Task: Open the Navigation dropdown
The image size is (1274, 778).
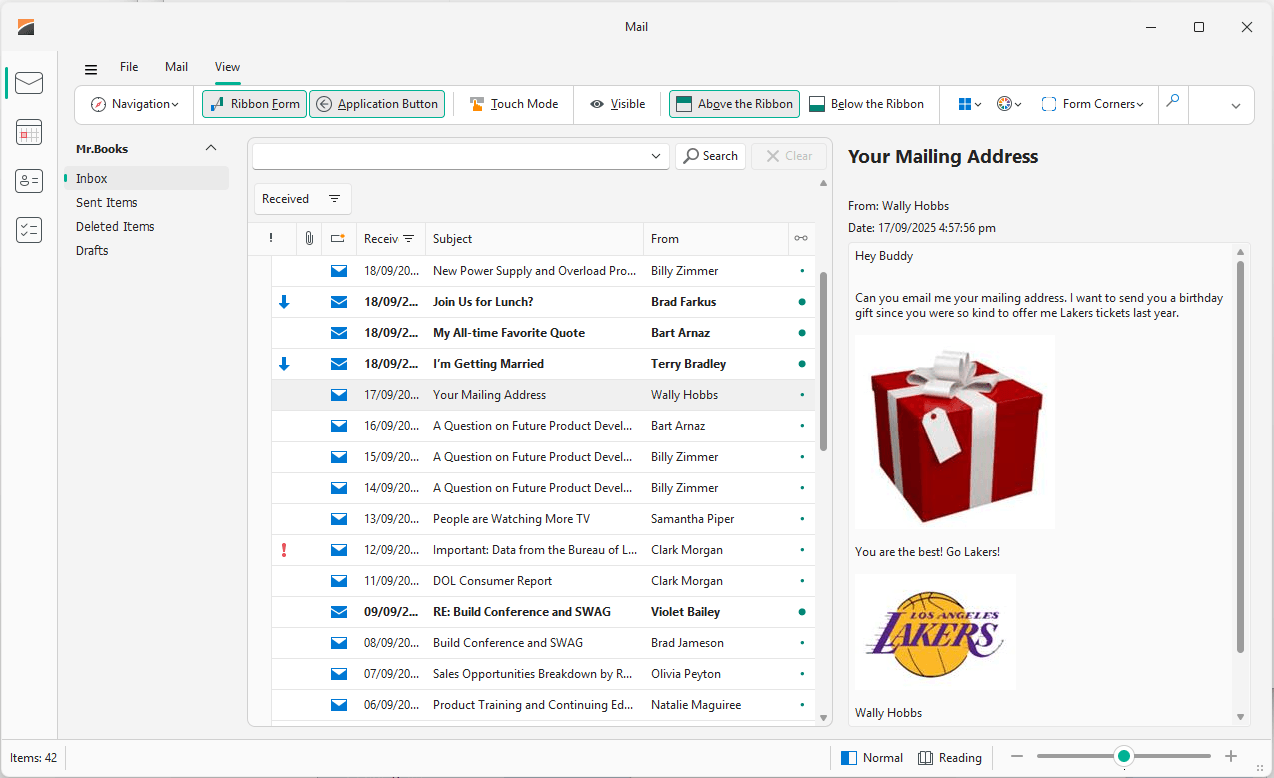Action: pyautogui.click(x=134, y=104)
